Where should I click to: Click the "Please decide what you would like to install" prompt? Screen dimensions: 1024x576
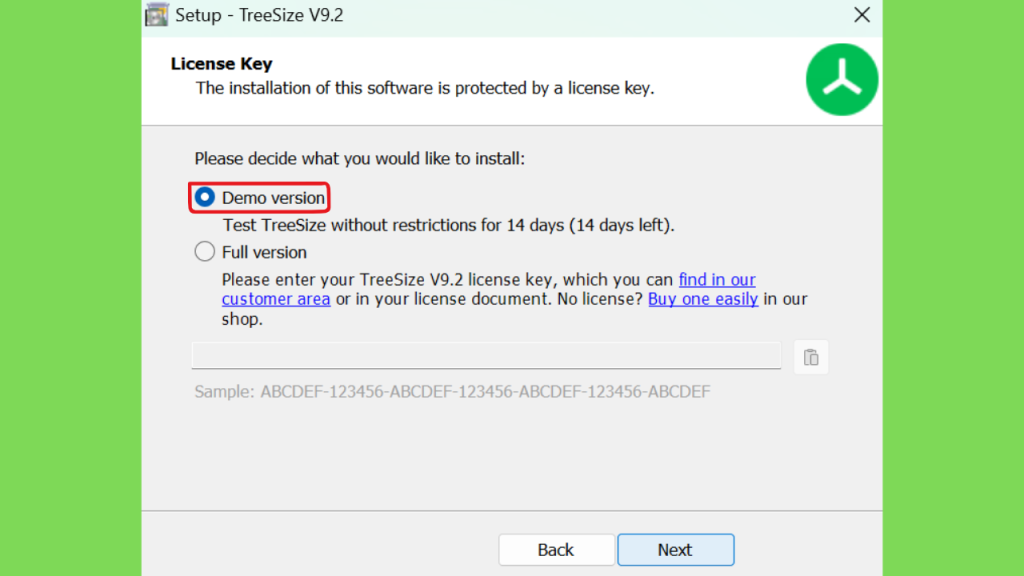tap(359, 159)
